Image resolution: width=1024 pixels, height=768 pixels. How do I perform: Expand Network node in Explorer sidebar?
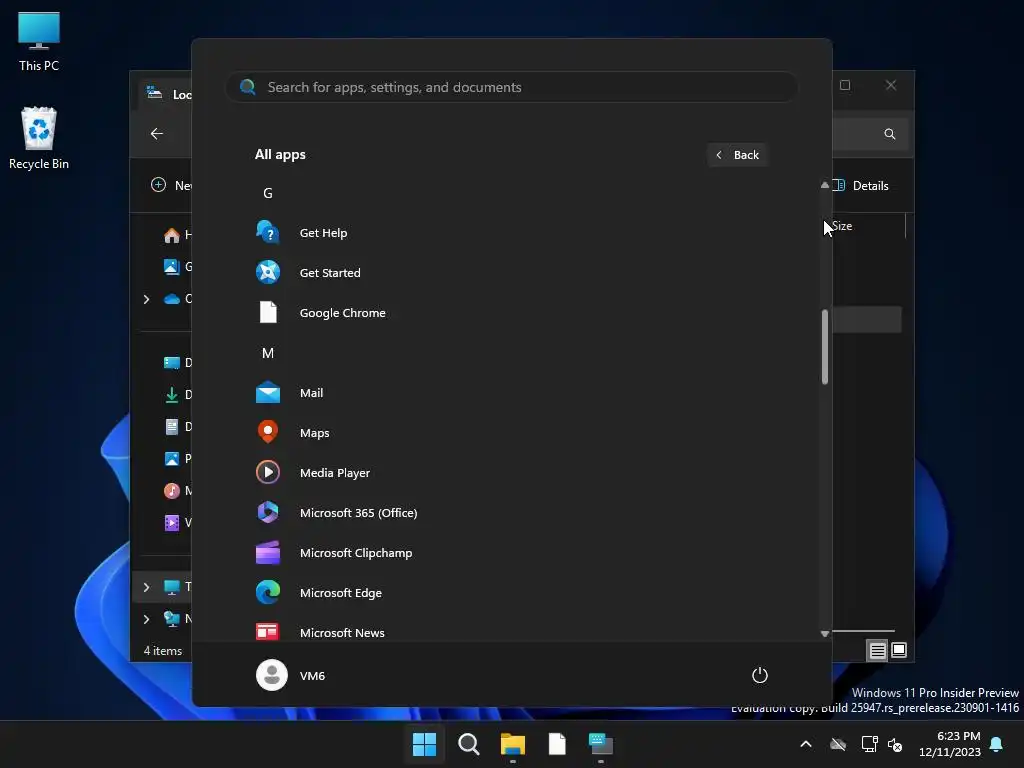point(146,619)
